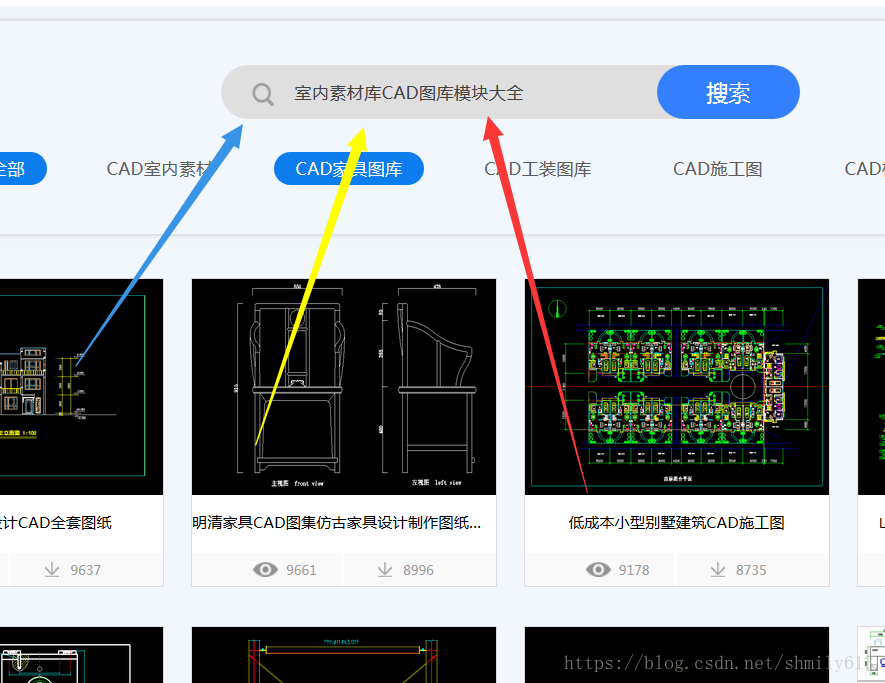The image size is (885, 683).
Task: Click the search field with CAD图库 text
Action: (x=440, y=93)
